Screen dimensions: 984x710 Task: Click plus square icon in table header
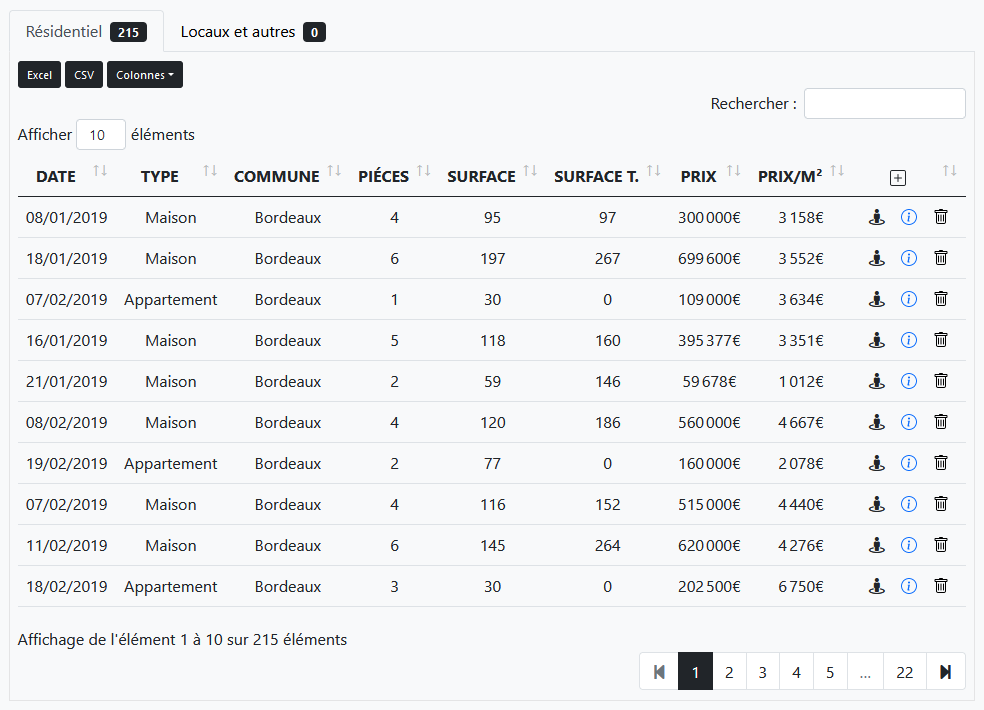coord(898,177)
